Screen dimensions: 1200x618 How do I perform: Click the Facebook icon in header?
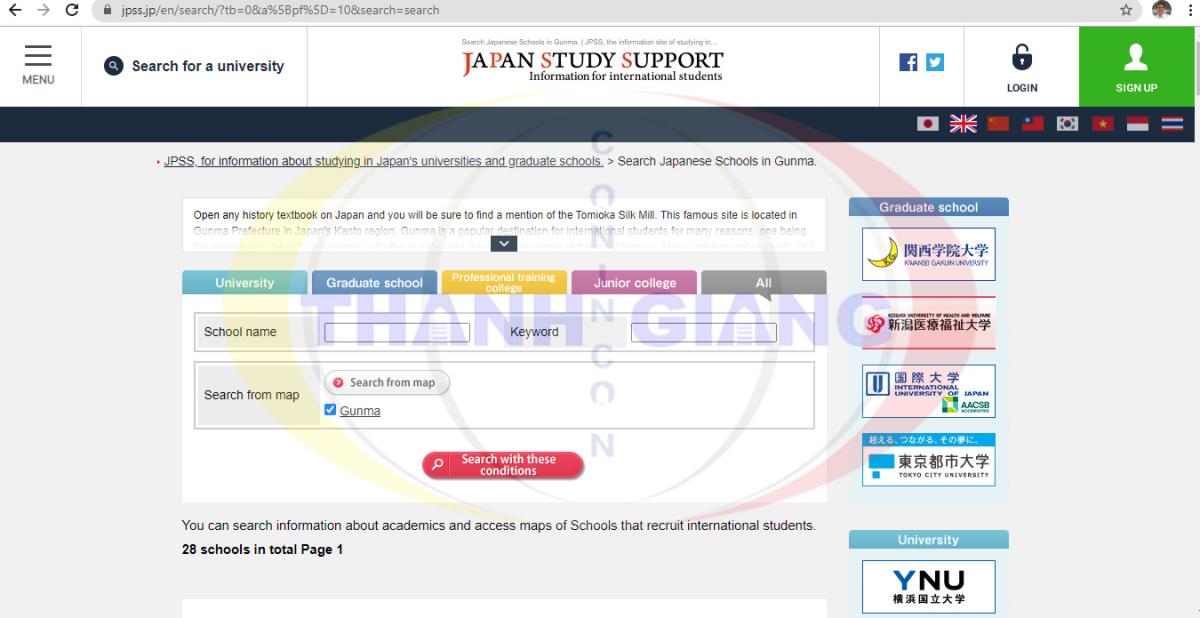[908, 62]
